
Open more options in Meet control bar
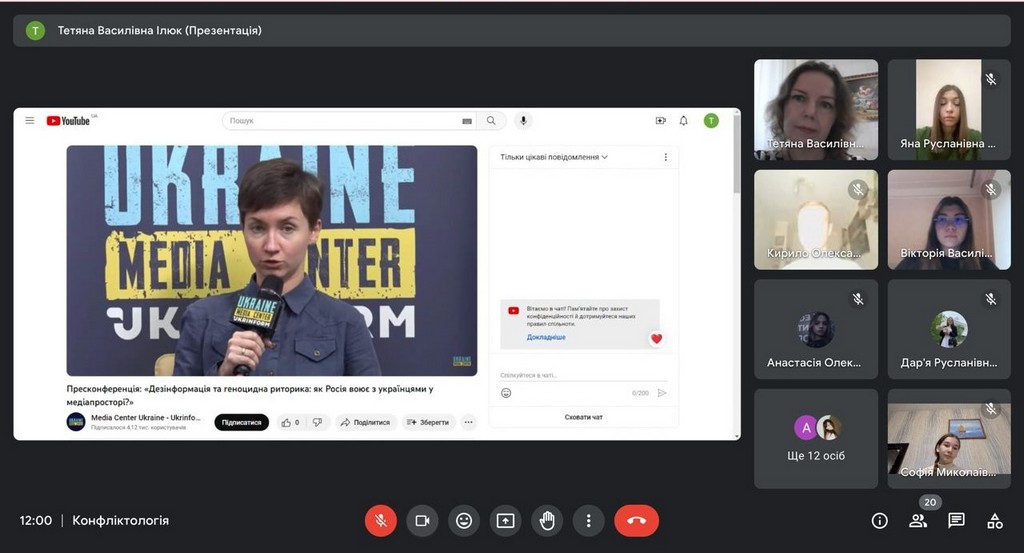click(x=589, y=520)
